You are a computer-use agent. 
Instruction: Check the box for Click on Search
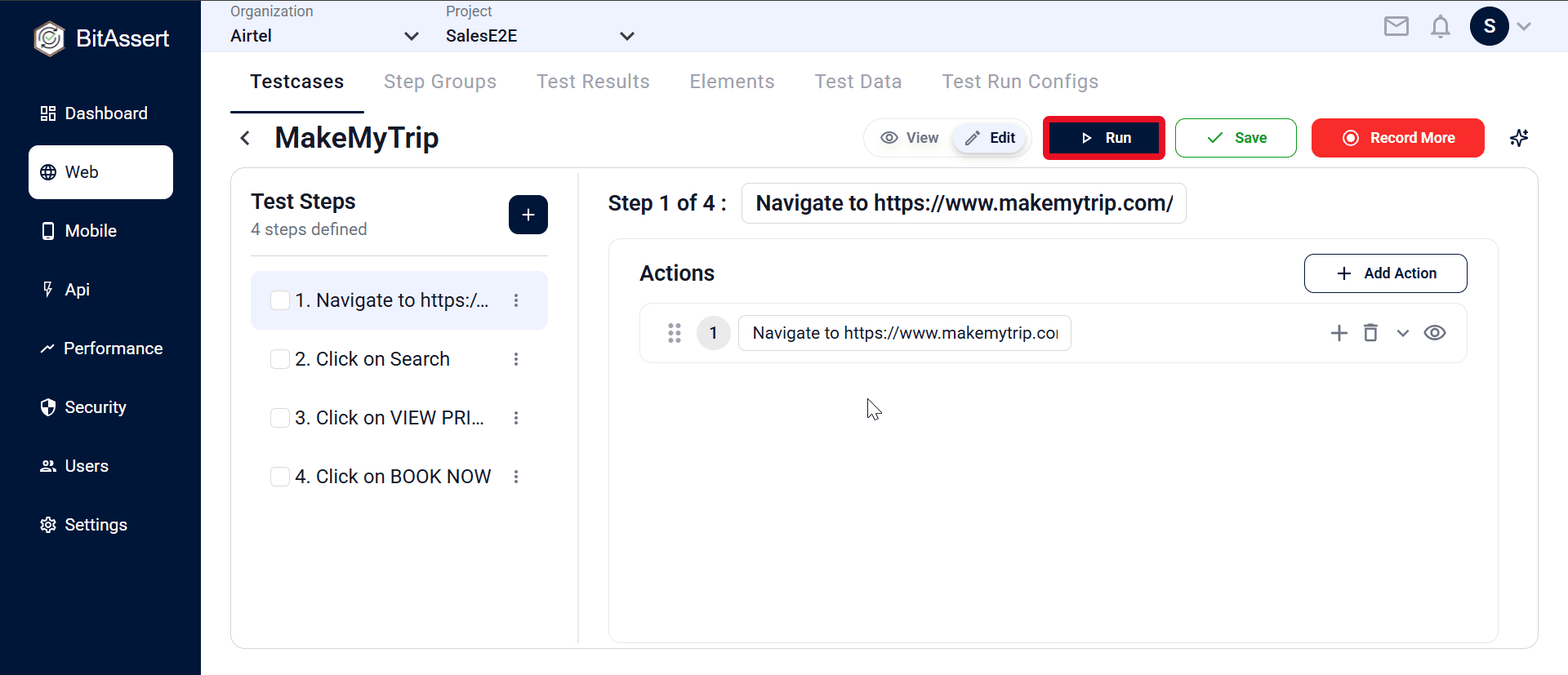click(280, 359)
